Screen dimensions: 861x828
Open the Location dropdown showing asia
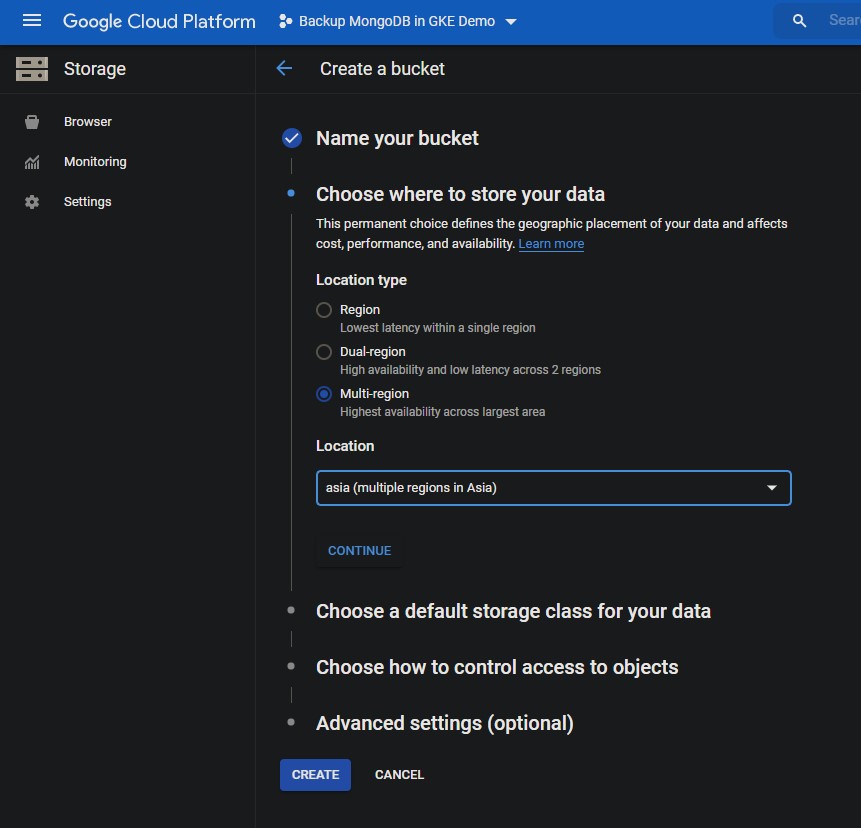pyautogui.click(x=553, y=488)
